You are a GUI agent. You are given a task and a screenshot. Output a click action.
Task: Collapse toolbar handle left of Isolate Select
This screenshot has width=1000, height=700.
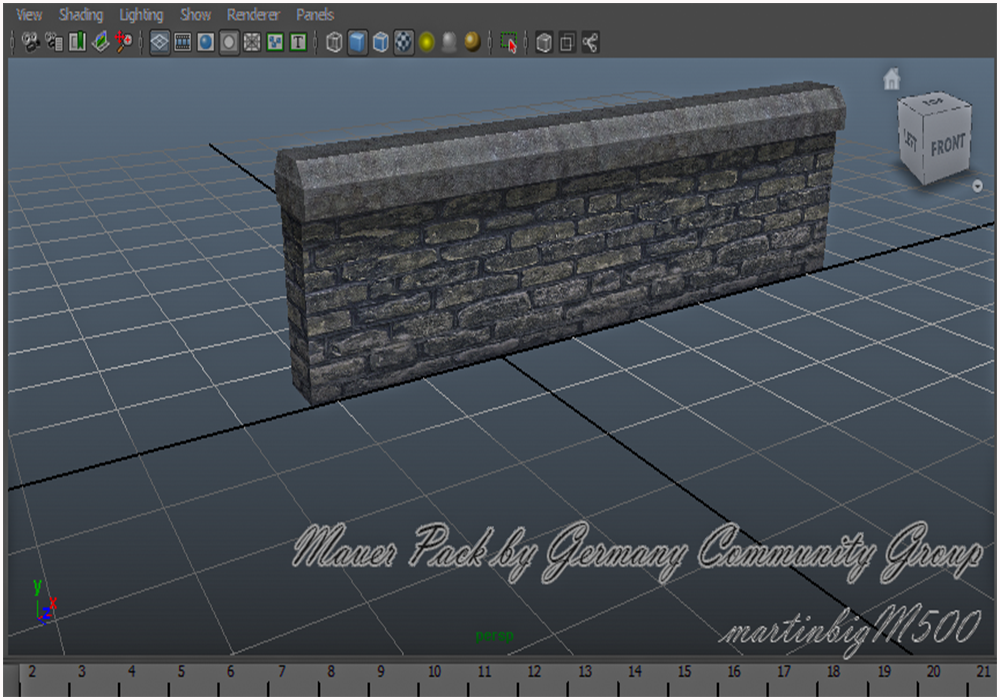click(x=490, y=43)
